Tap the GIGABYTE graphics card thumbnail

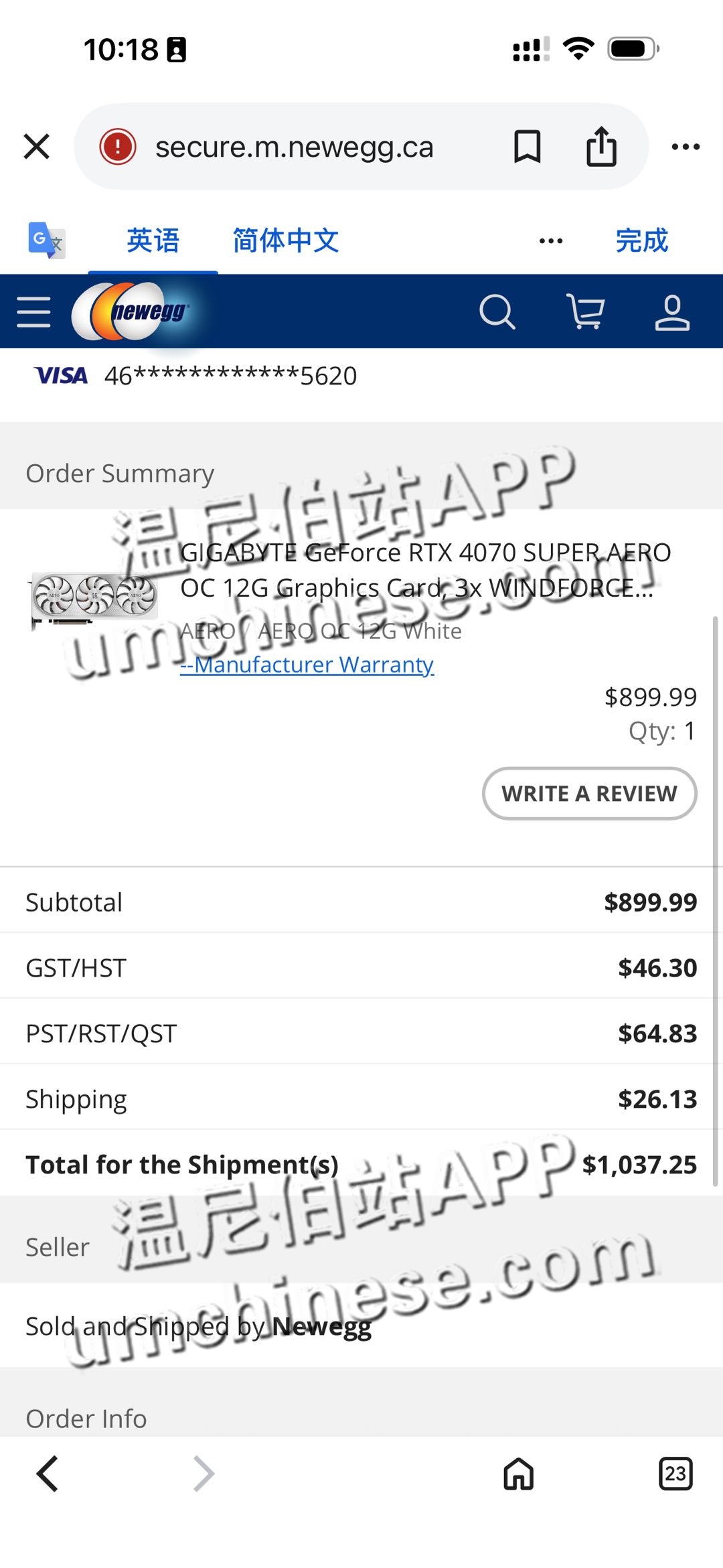pos(94,598)
